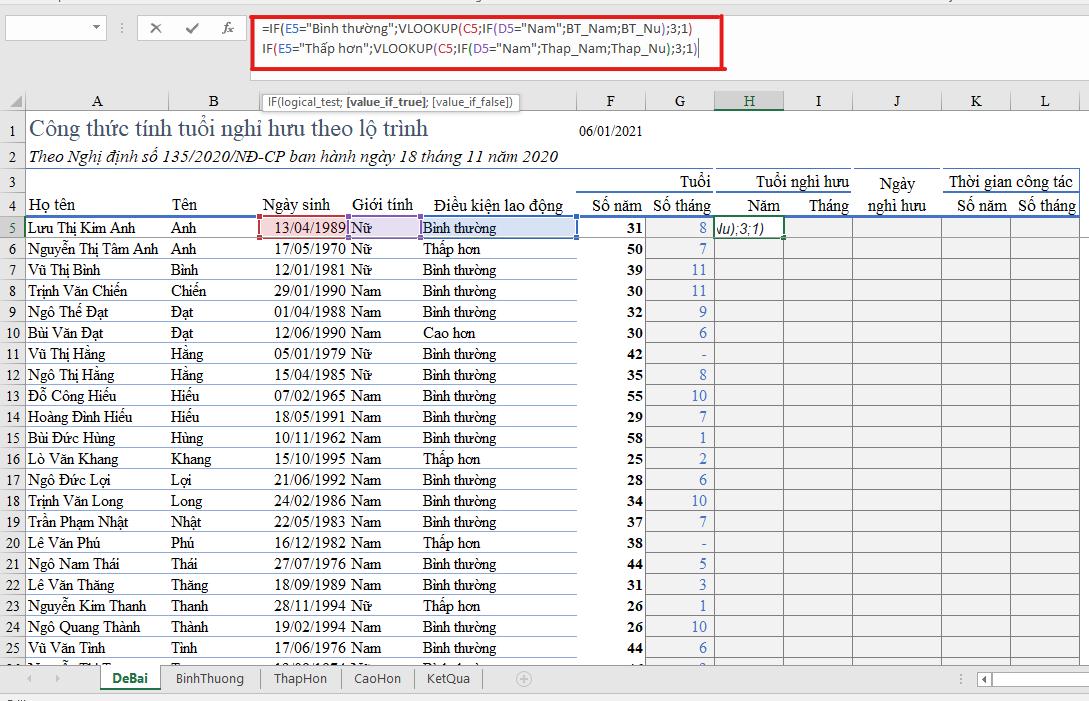The height and width of the screenshot is (701, 1089).
Task: Switch to the BinhThuong sheet tab
Action: pyautogui.click(x=209, y=679)
